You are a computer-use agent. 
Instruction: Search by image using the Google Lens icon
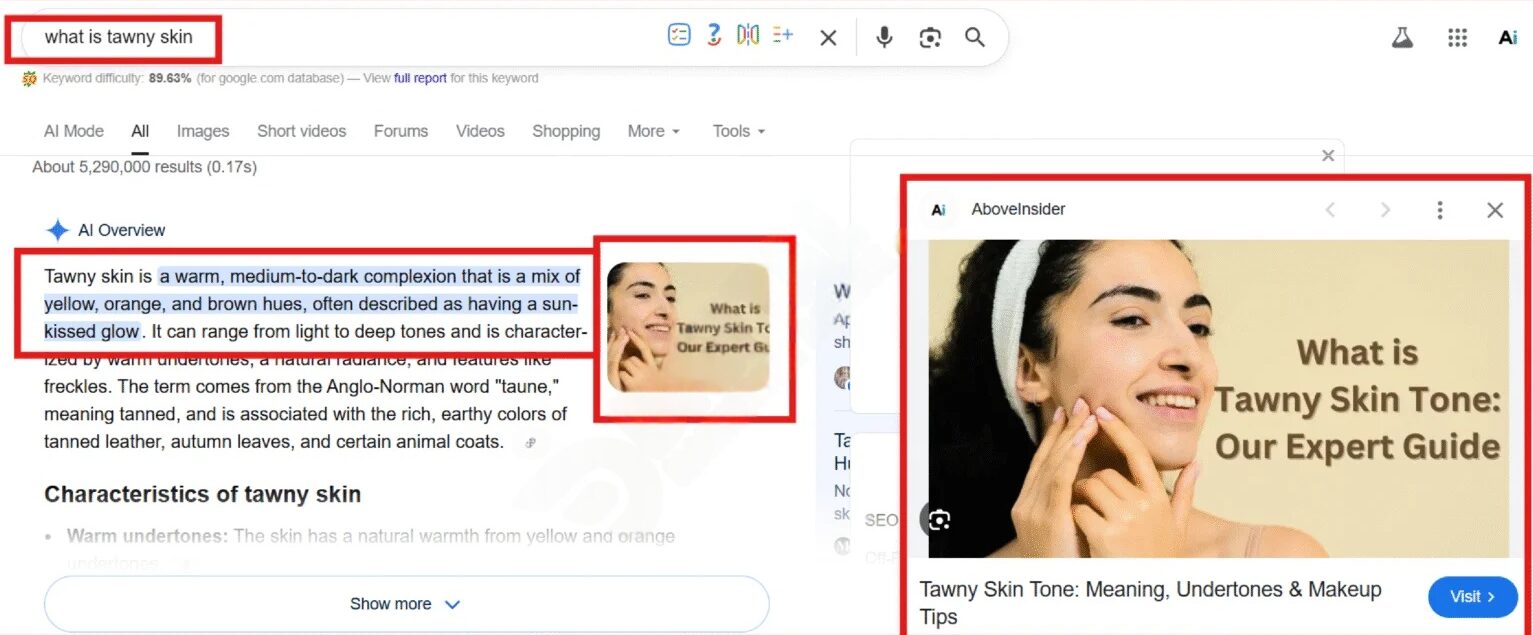click(x=930, y=37)
